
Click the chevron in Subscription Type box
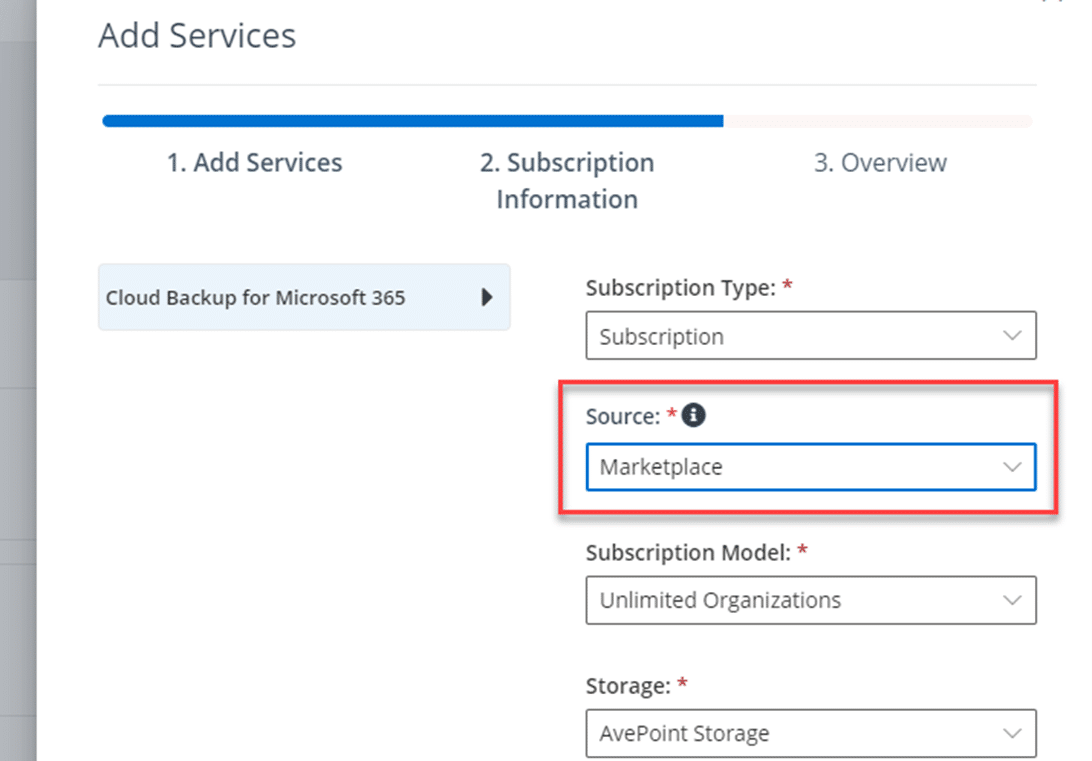coord(1012,336)
